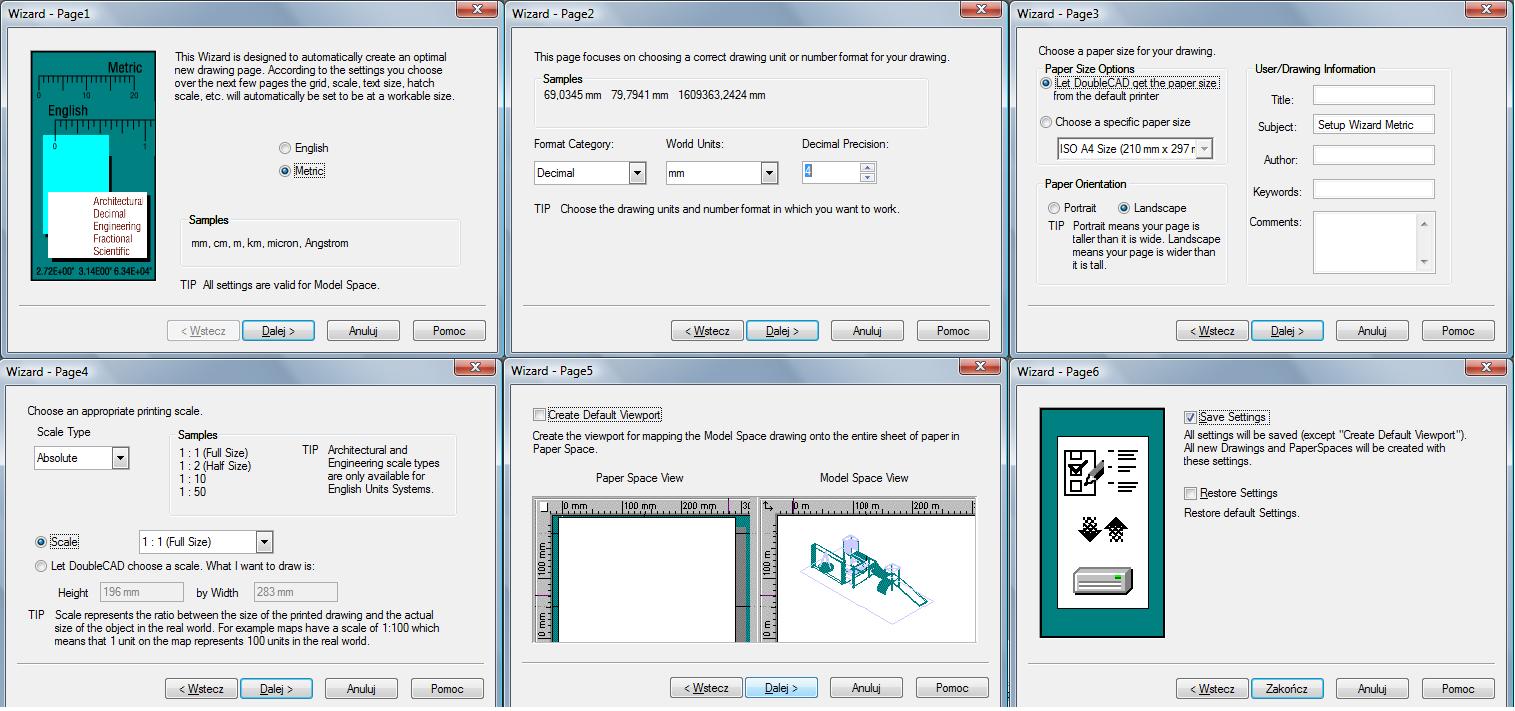1515x711 pixels.
Task: Open the Scale Type Absolute dropdown
Action: 120,458
